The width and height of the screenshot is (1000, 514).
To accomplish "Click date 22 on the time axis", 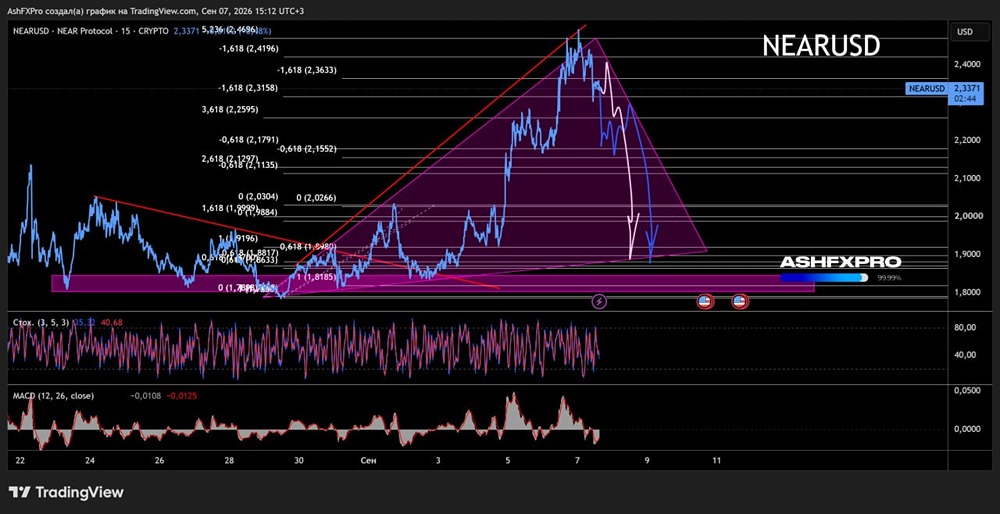I will (20, 460).
